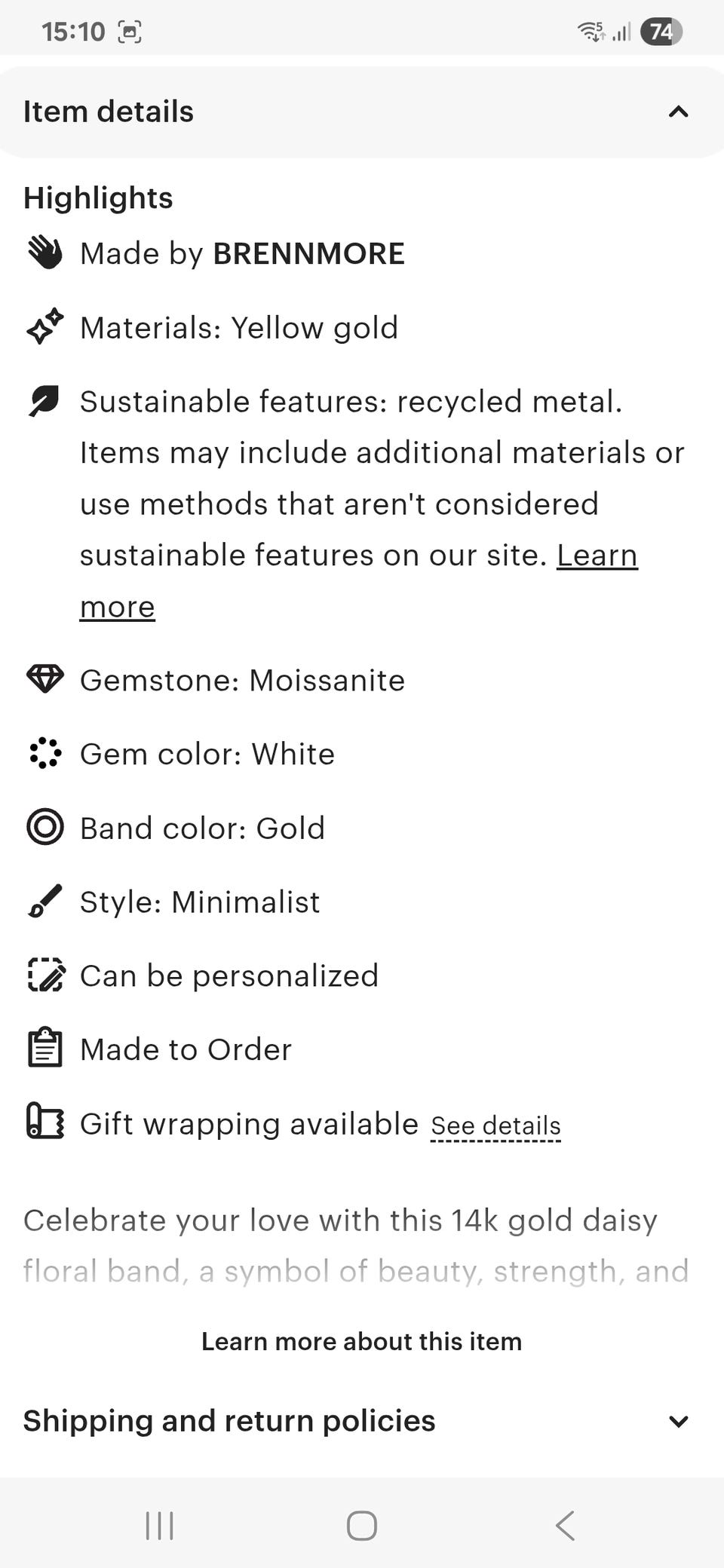
Task: Expand Shipping and return policies chevron
Action: (678, 1422)
